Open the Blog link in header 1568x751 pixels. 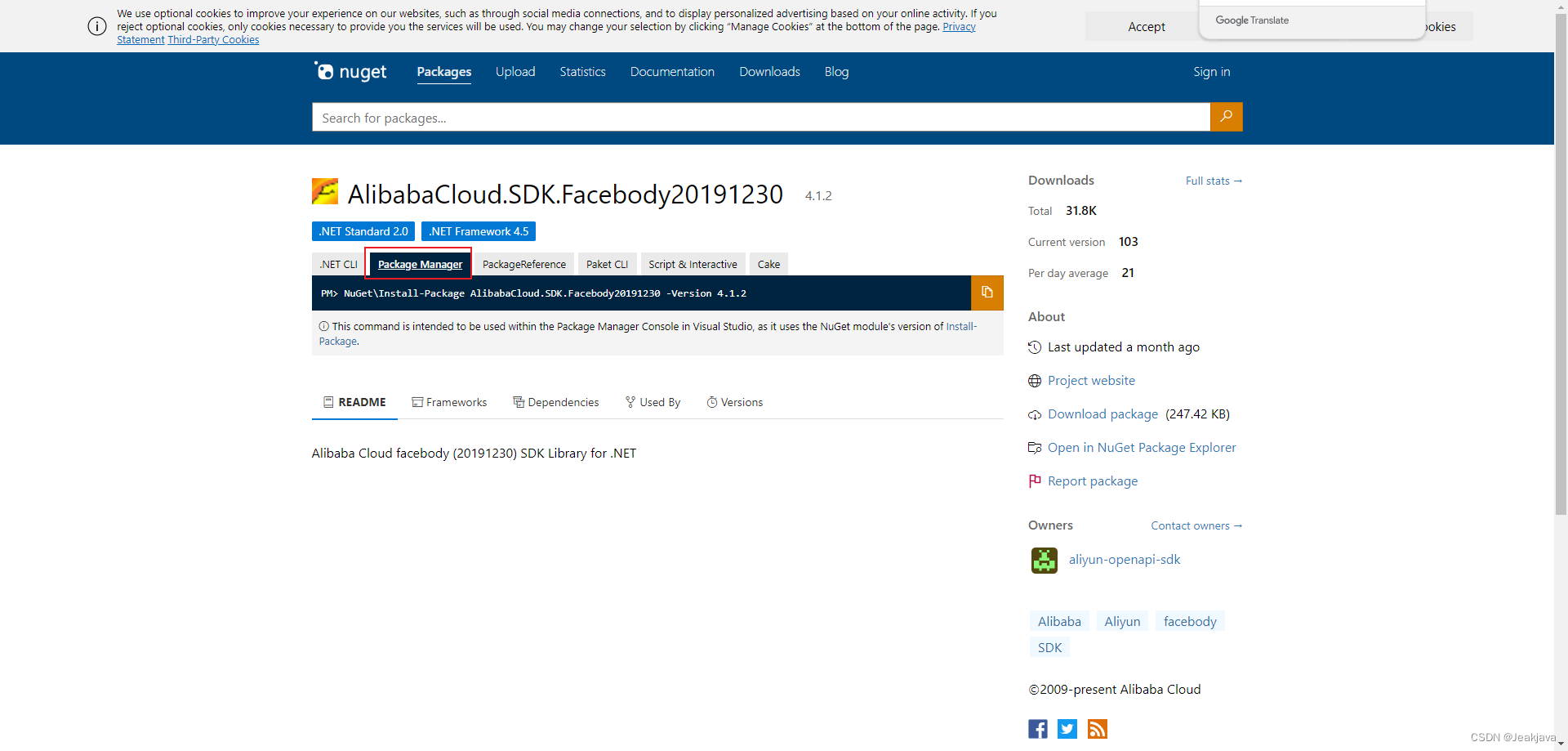click(x=836, y=72)
